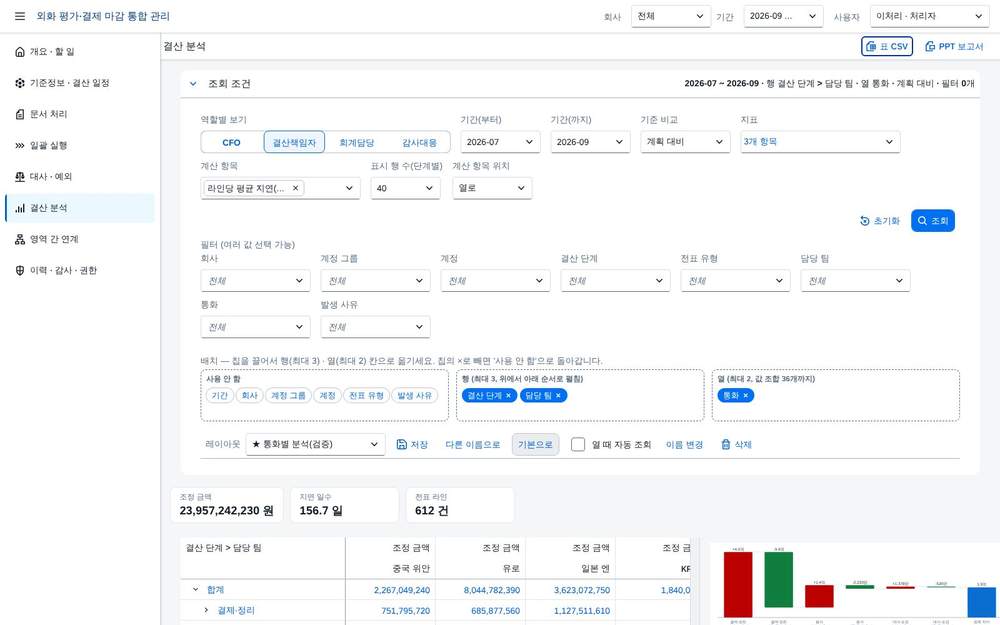The image size is (1000, 625).
Task: Collapse the 조회 조건 panel
Action: point(193,84)
